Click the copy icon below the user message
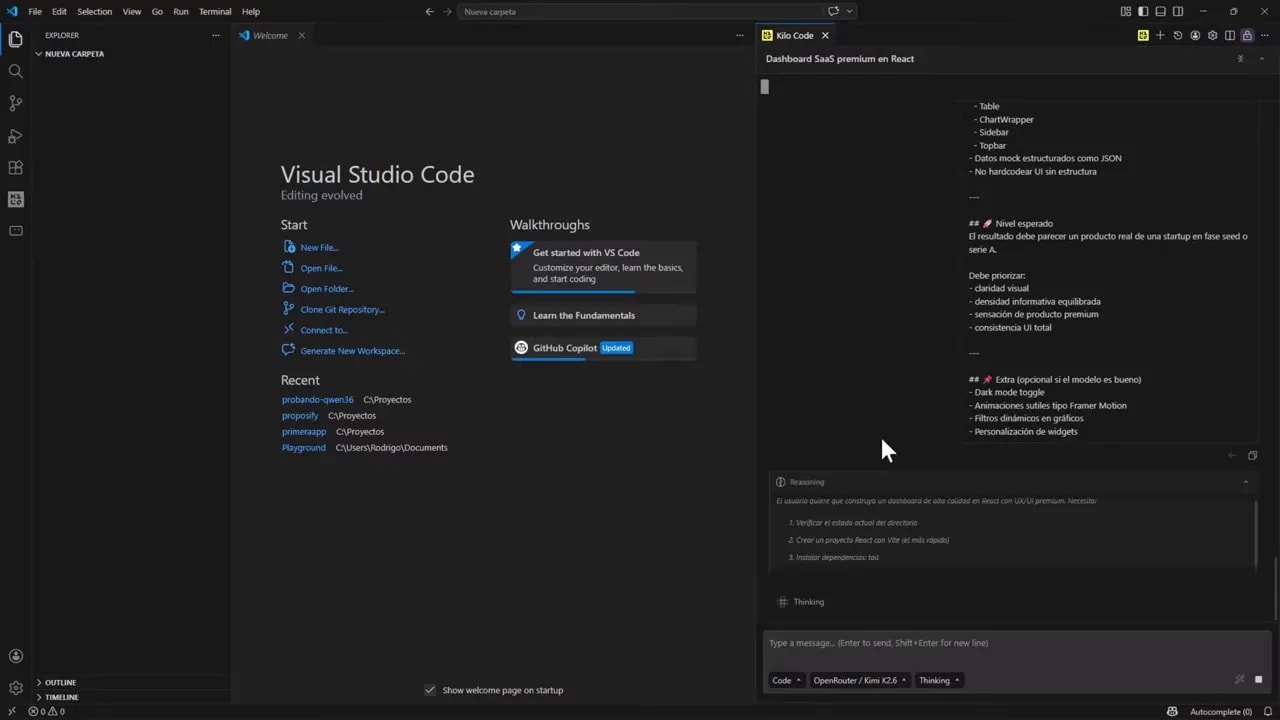This screenshot has height=720, width=1280. pos(1252,455)
